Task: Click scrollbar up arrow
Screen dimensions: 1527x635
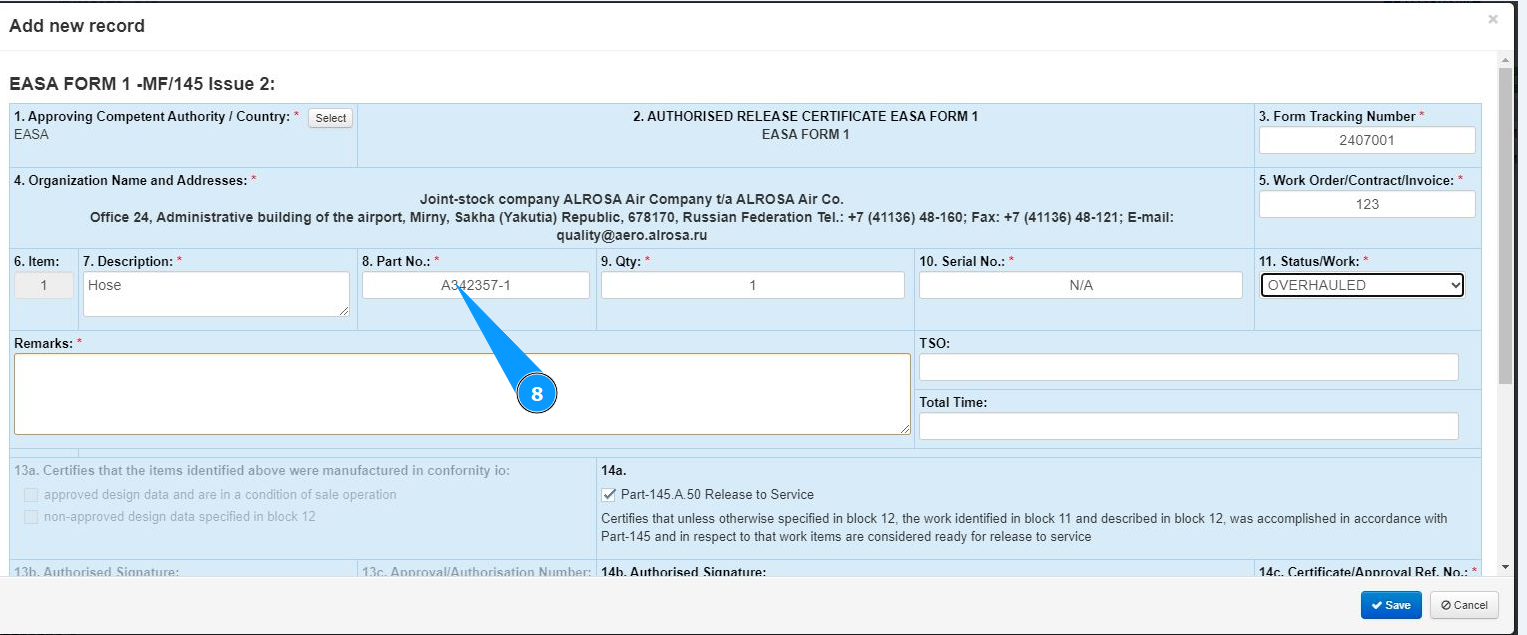Action: 1505,60
